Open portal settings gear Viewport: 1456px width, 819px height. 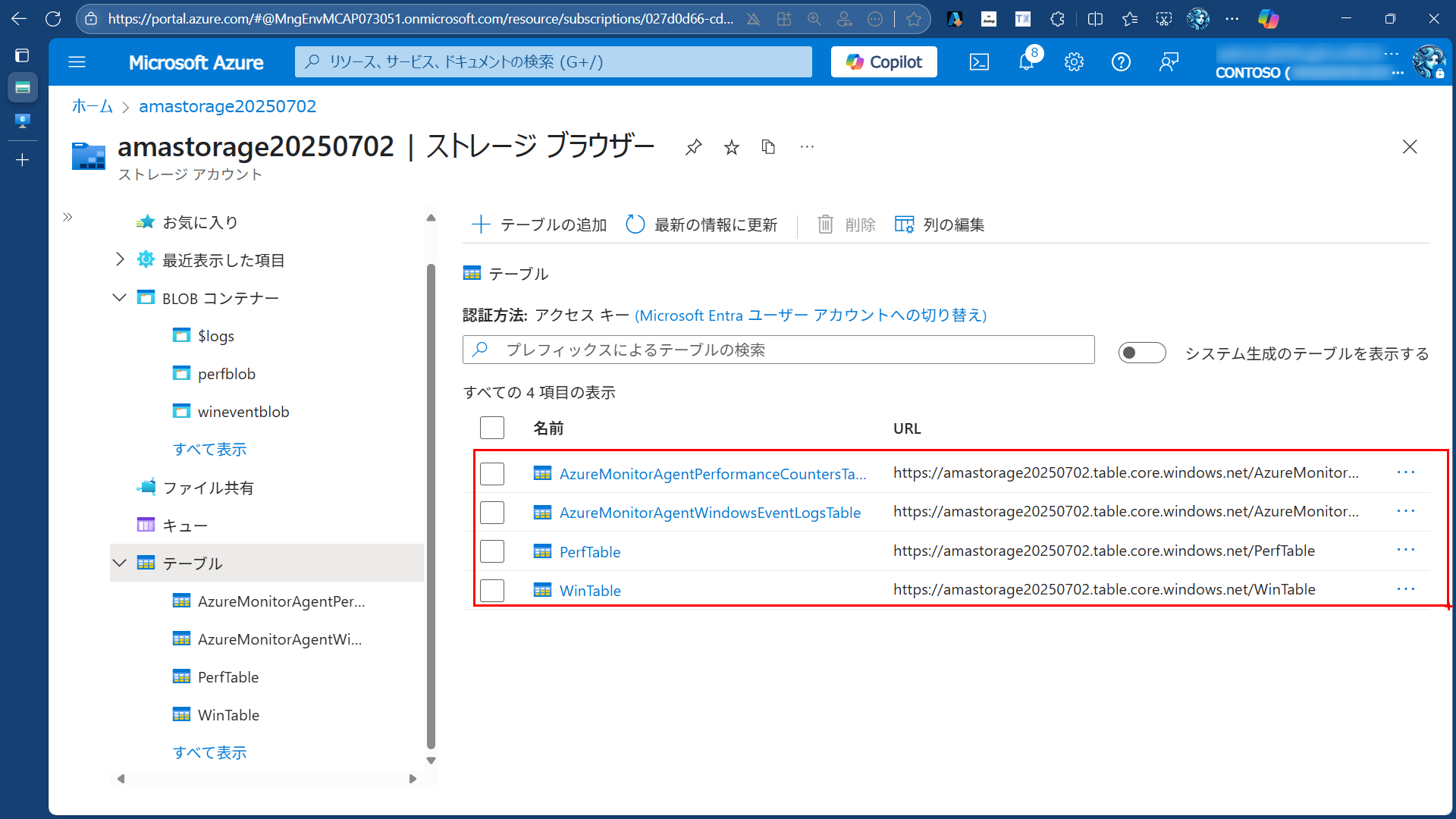pyautogui.click(x=1074, y=62)
